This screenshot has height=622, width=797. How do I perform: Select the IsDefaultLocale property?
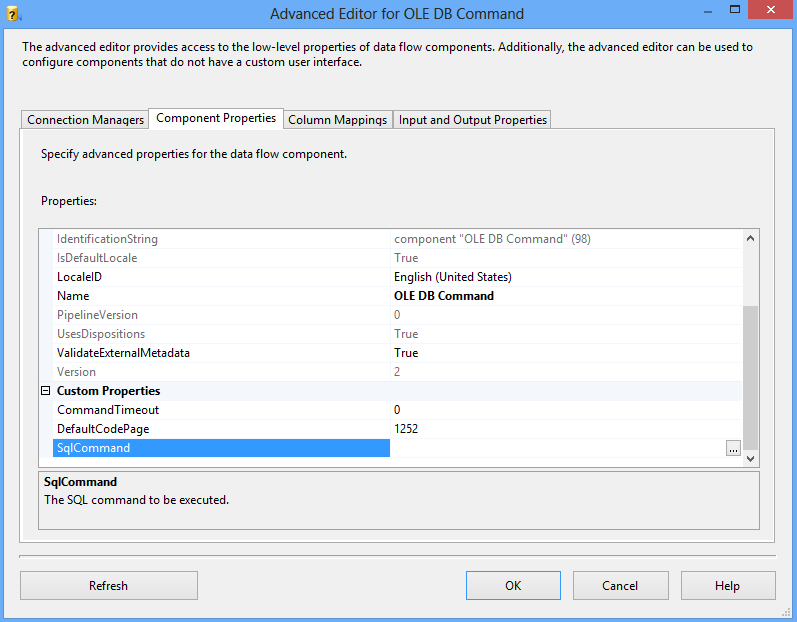click(222, 258)
